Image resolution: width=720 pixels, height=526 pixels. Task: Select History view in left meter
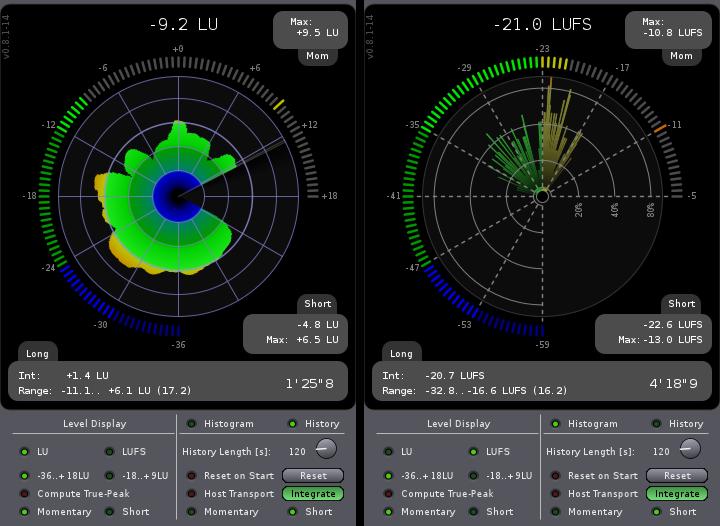click(x=292, y=424)
